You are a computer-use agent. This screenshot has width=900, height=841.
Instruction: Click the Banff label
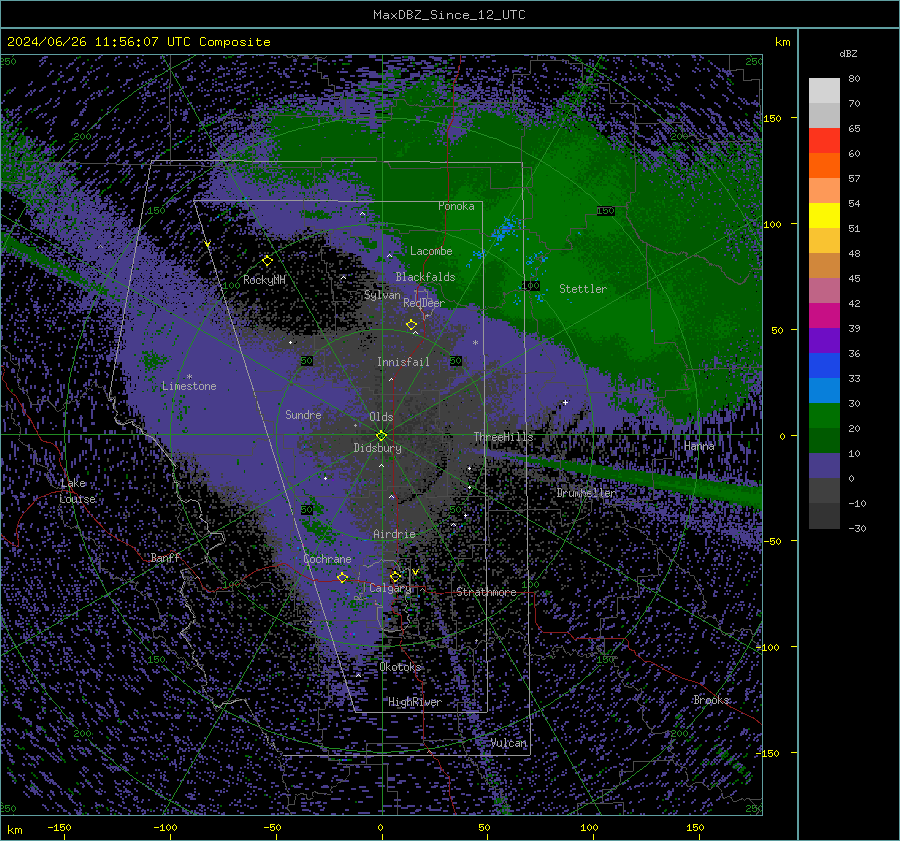click(x=165, y=557)
